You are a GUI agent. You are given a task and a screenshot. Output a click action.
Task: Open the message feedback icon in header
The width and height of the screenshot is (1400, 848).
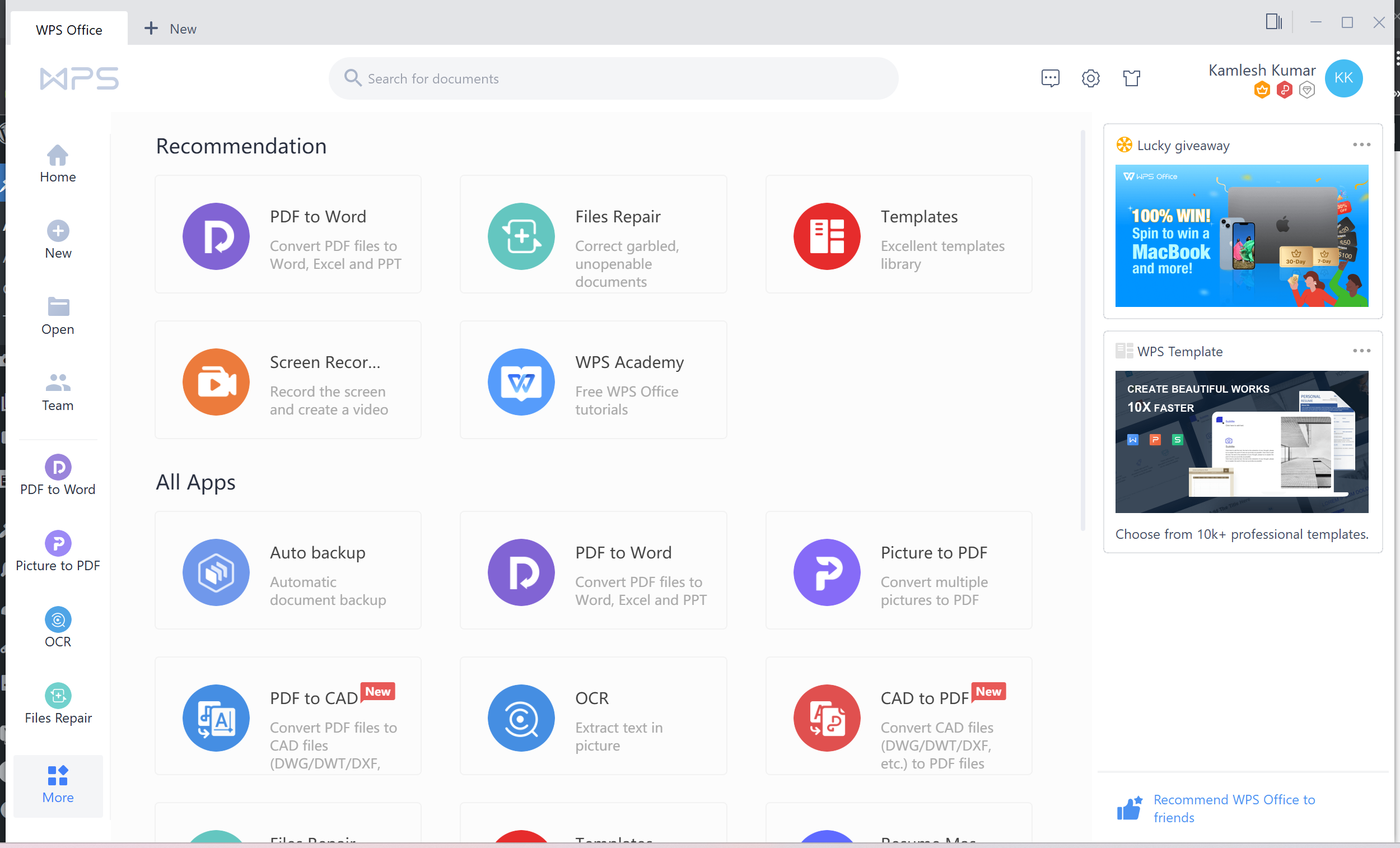(1050, 78)
